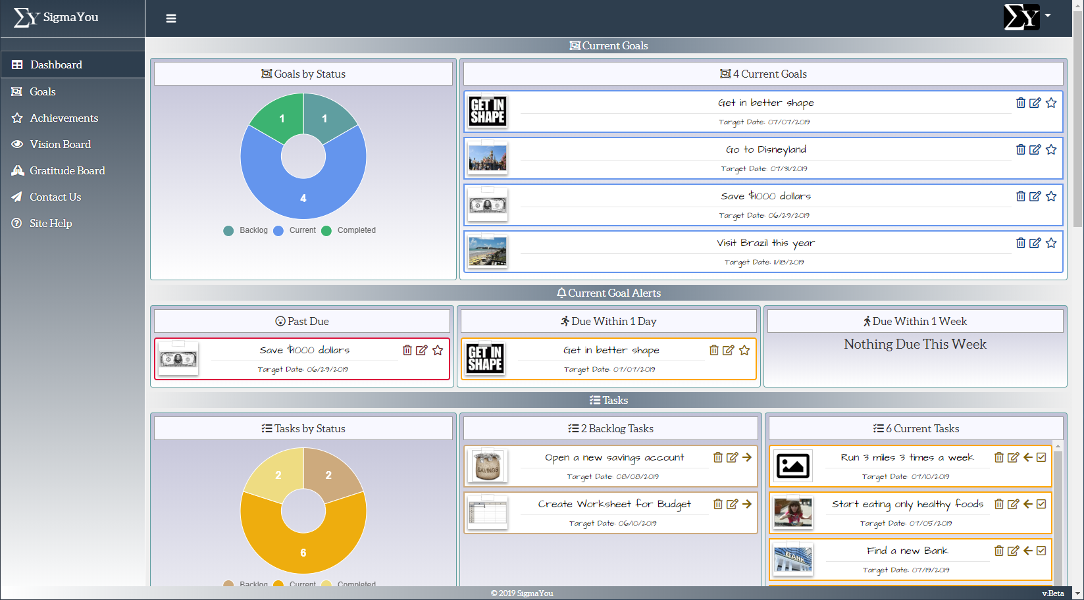
Task: Edit the Start eating only healthy foods task
Action: pos(1013,504)
